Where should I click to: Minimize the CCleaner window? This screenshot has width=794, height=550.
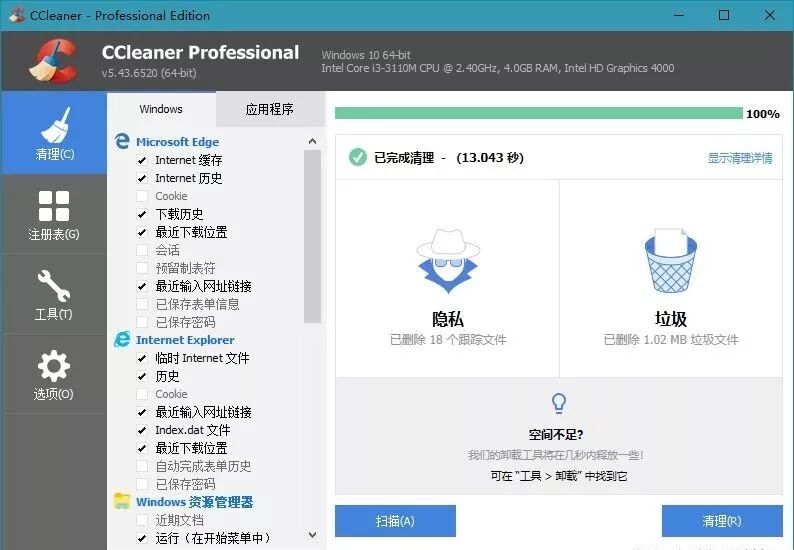pos(679,15)
